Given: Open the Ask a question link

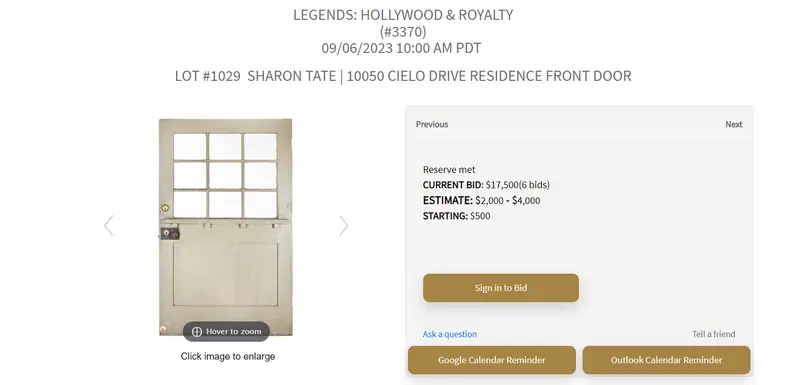Looking at the screenshot, I should click(449, 334).
